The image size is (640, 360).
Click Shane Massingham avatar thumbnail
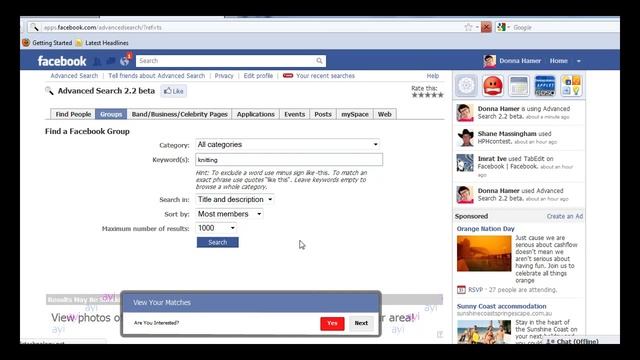point(465,138)
